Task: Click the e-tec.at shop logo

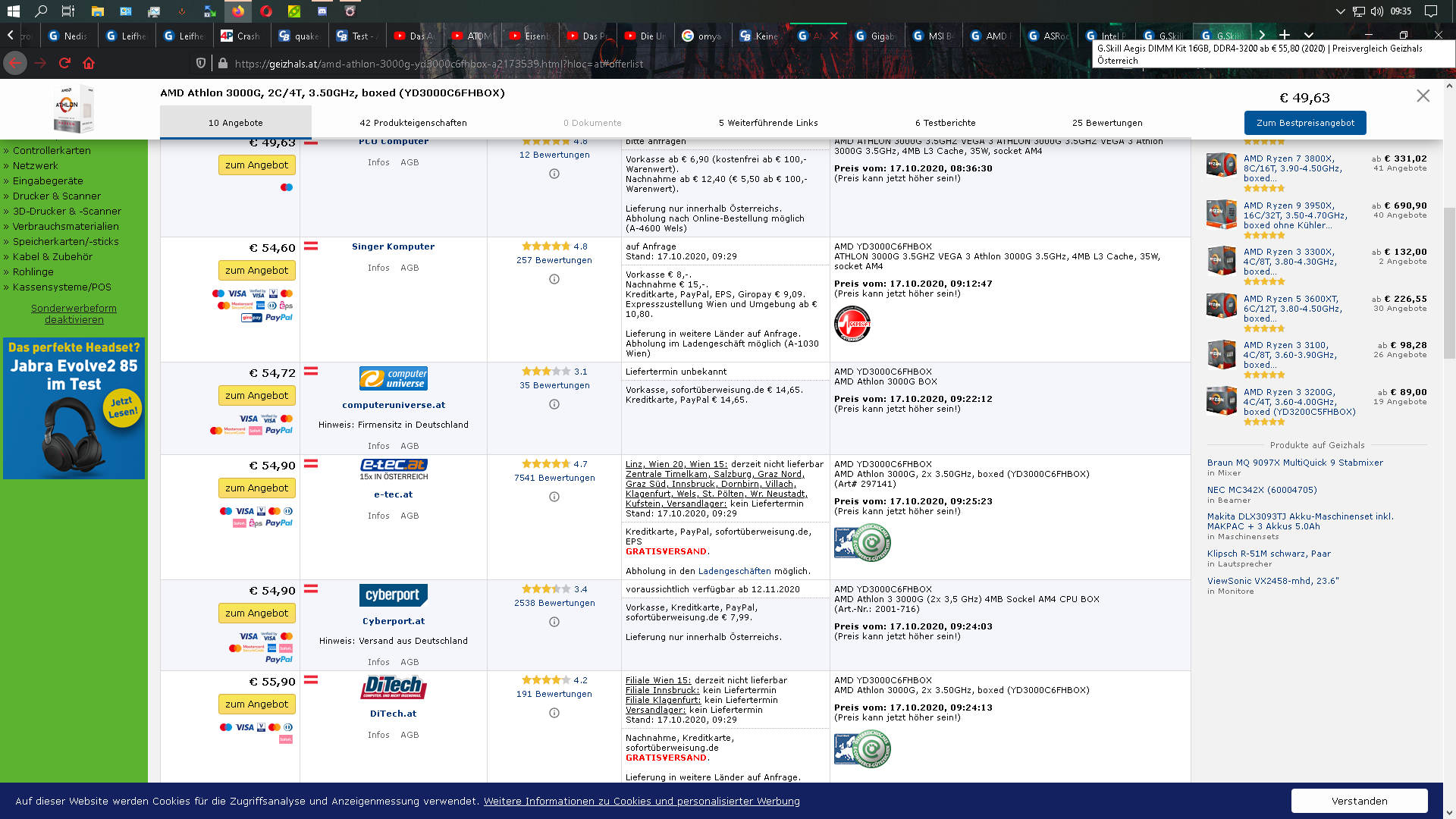Action: (394, 469)
